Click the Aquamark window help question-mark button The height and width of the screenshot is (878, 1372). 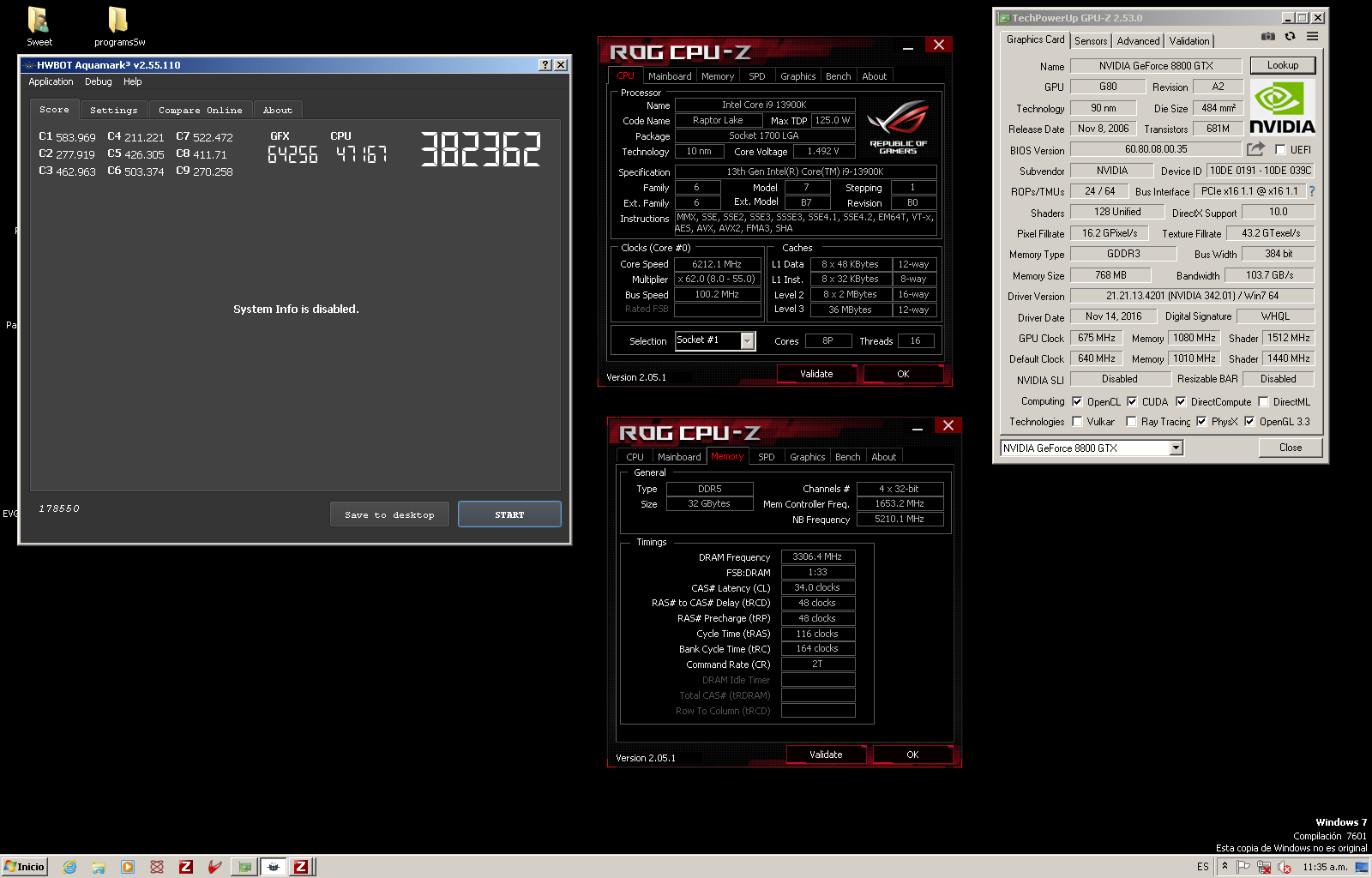pyautogui.click(x=545, y=65)
